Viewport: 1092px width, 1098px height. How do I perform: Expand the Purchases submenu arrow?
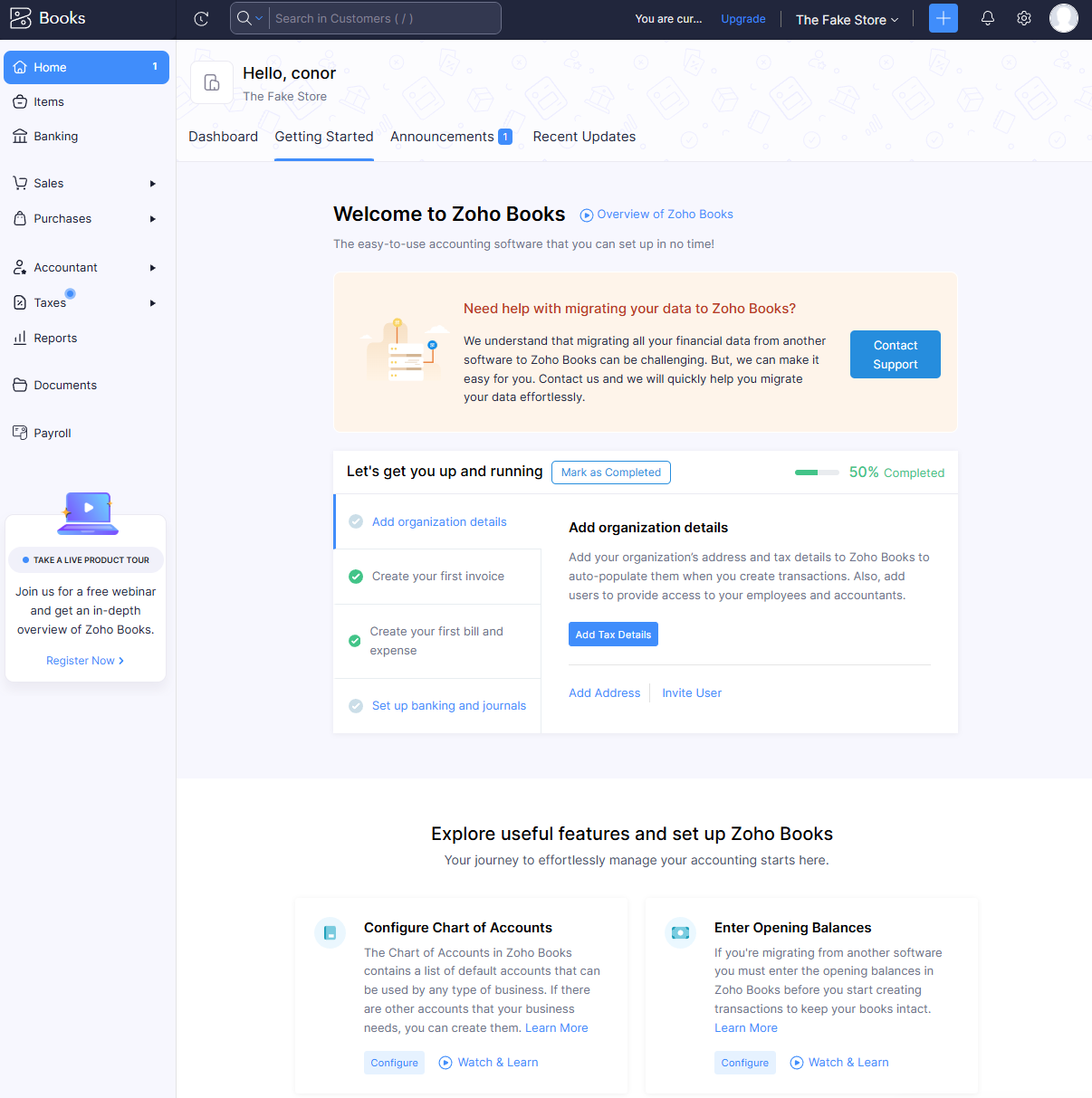pyautogui.click(x=153, y=219)
